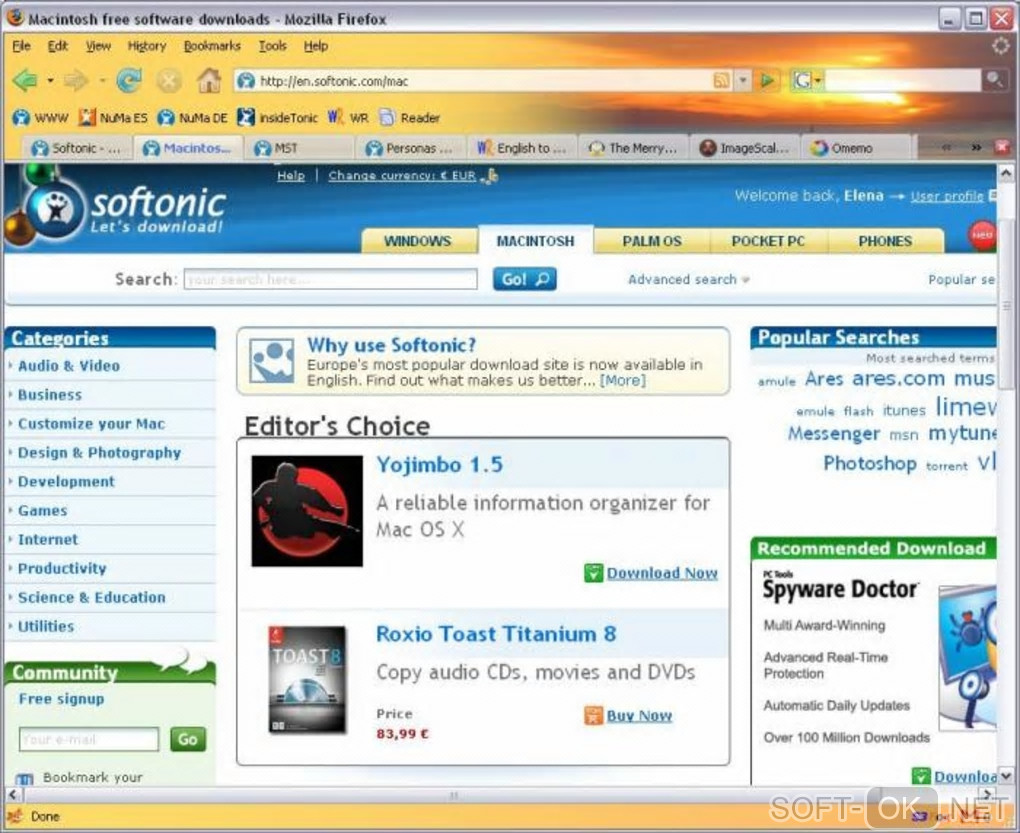Open the File menu
This screenshot has height=833, width=1020.
[21, 46]
